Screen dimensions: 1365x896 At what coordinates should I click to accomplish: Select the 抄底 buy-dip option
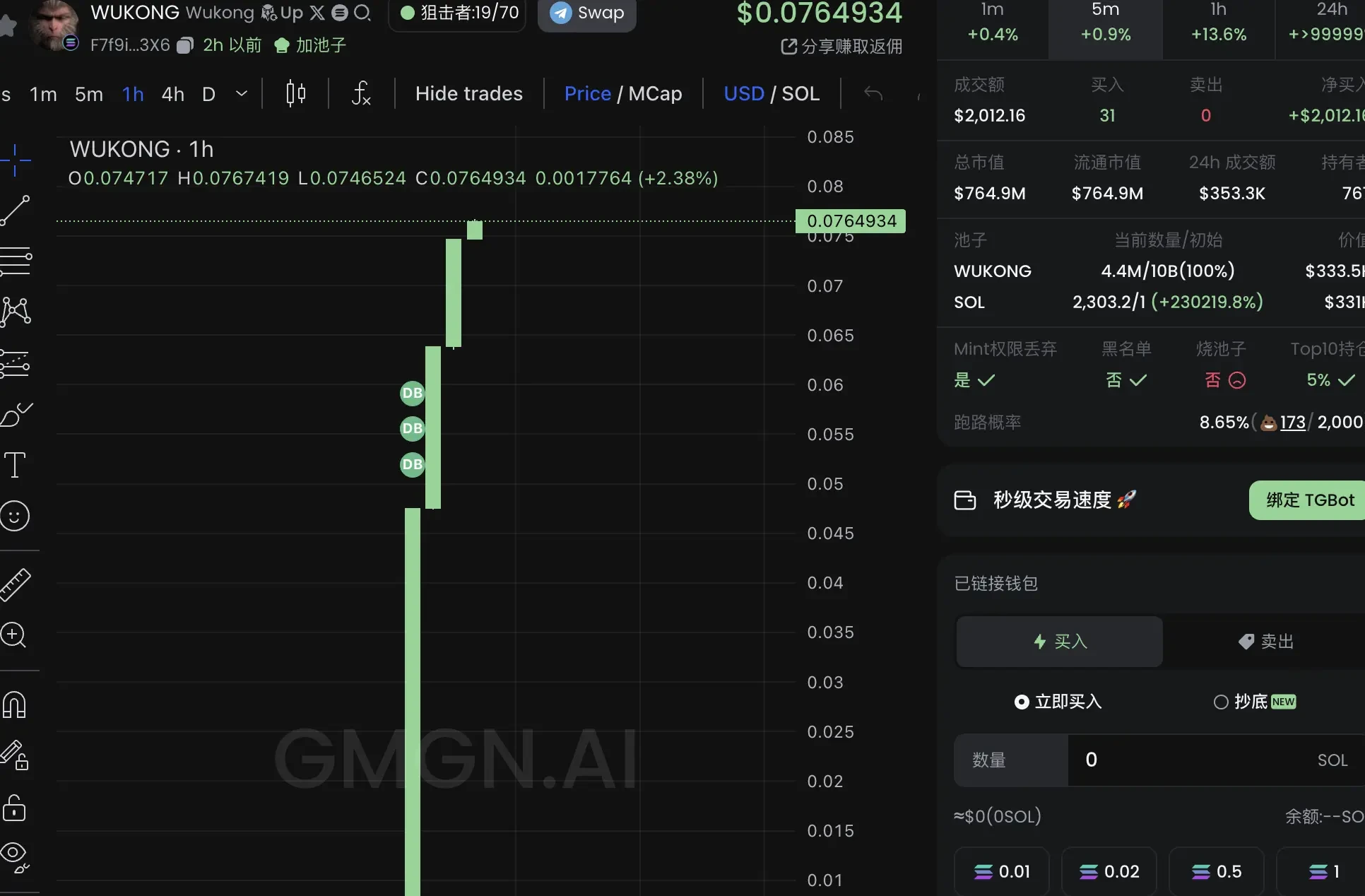(x=1254, y=702)
